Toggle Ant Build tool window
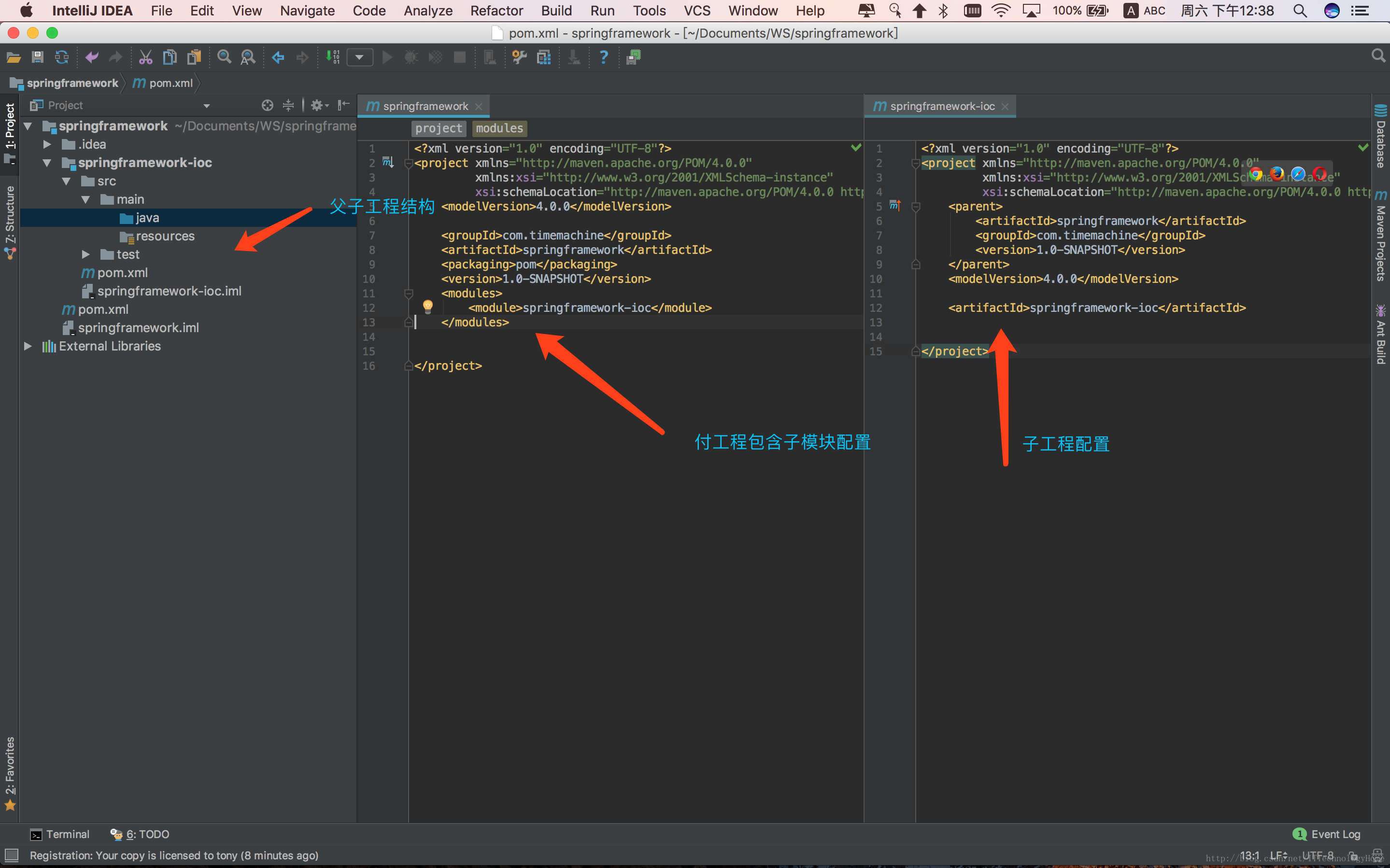 (1381, 334)
